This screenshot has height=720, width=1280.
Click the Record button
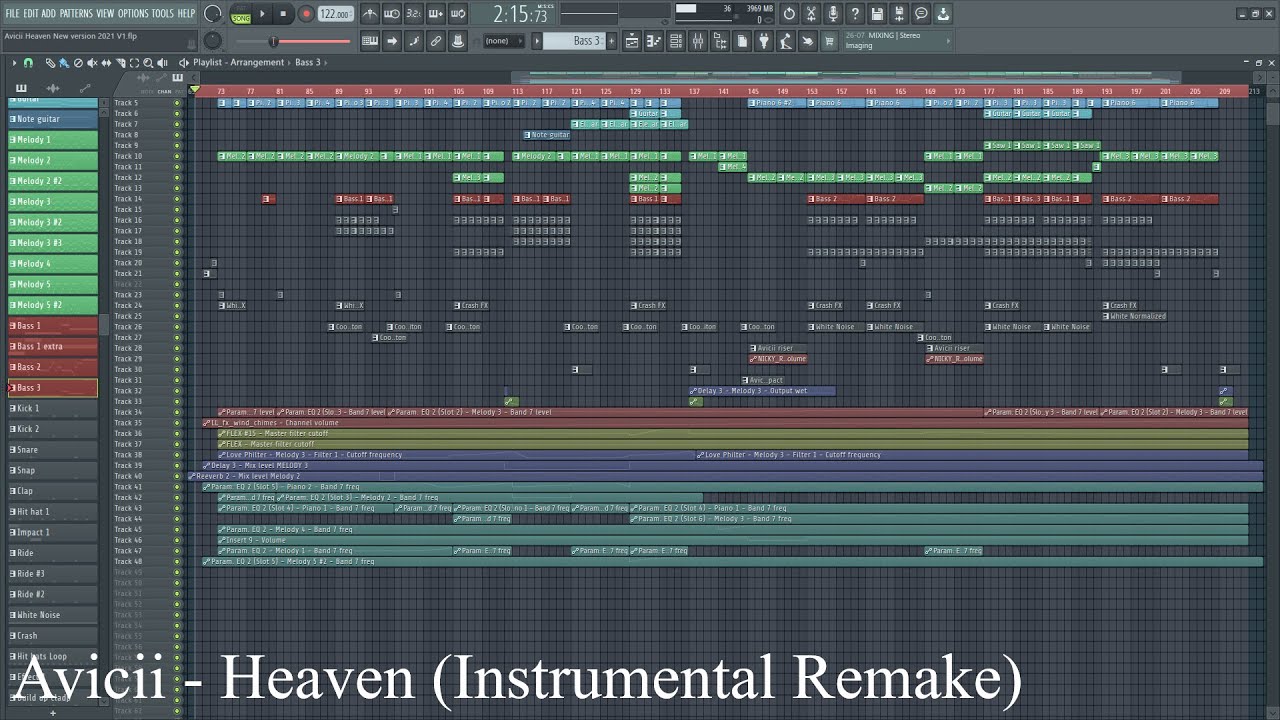(x=306, y=14)
